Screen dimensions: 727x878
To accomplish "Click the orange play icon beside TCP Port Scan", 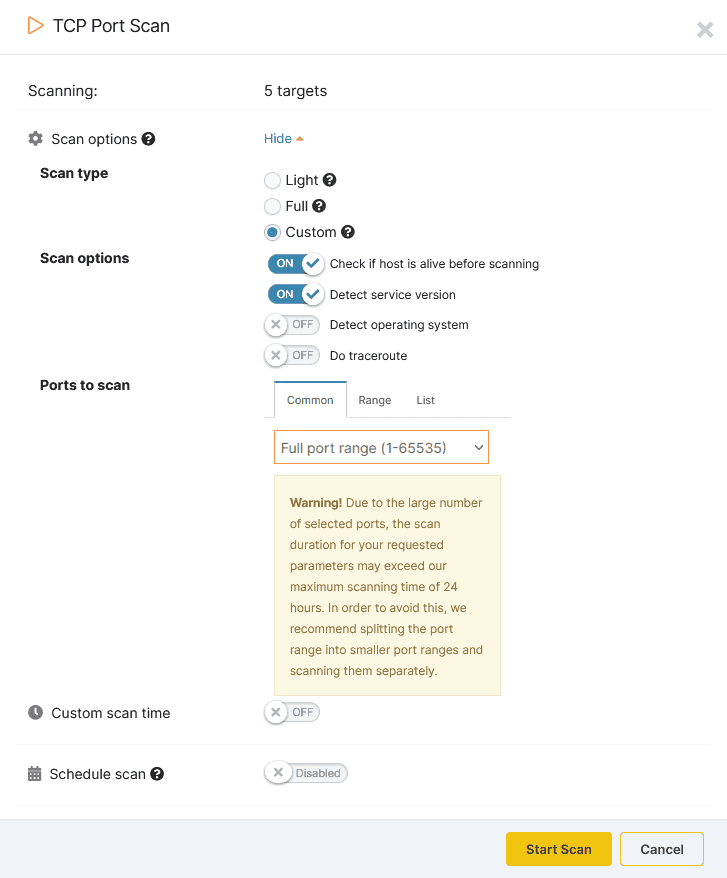I will pyautogui.click(x=35, y=26).
